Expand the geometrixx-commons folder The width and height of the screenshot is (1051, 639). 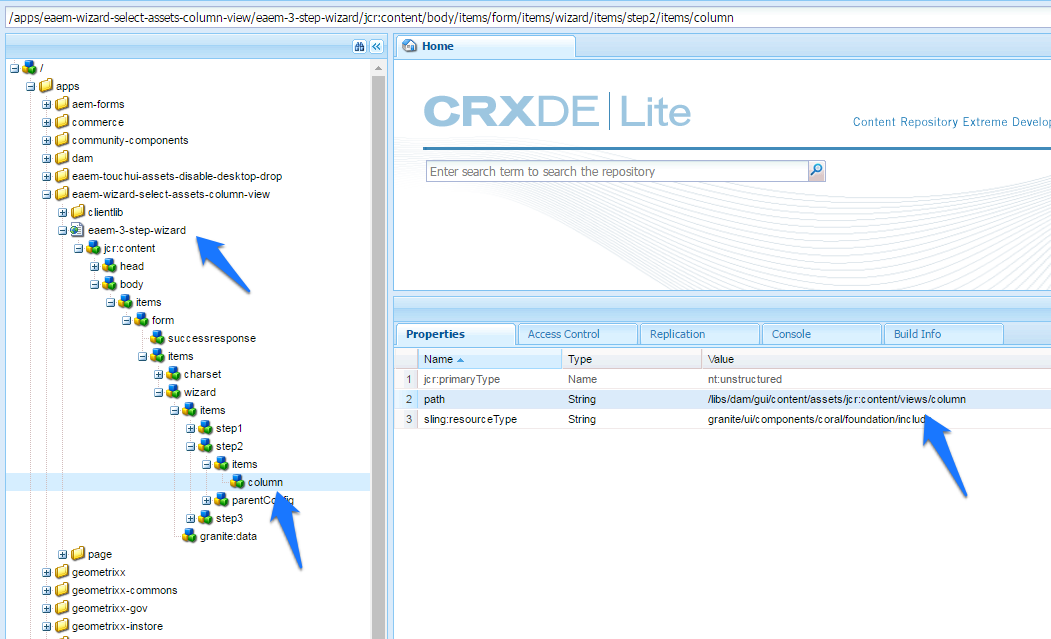point(47,591)
